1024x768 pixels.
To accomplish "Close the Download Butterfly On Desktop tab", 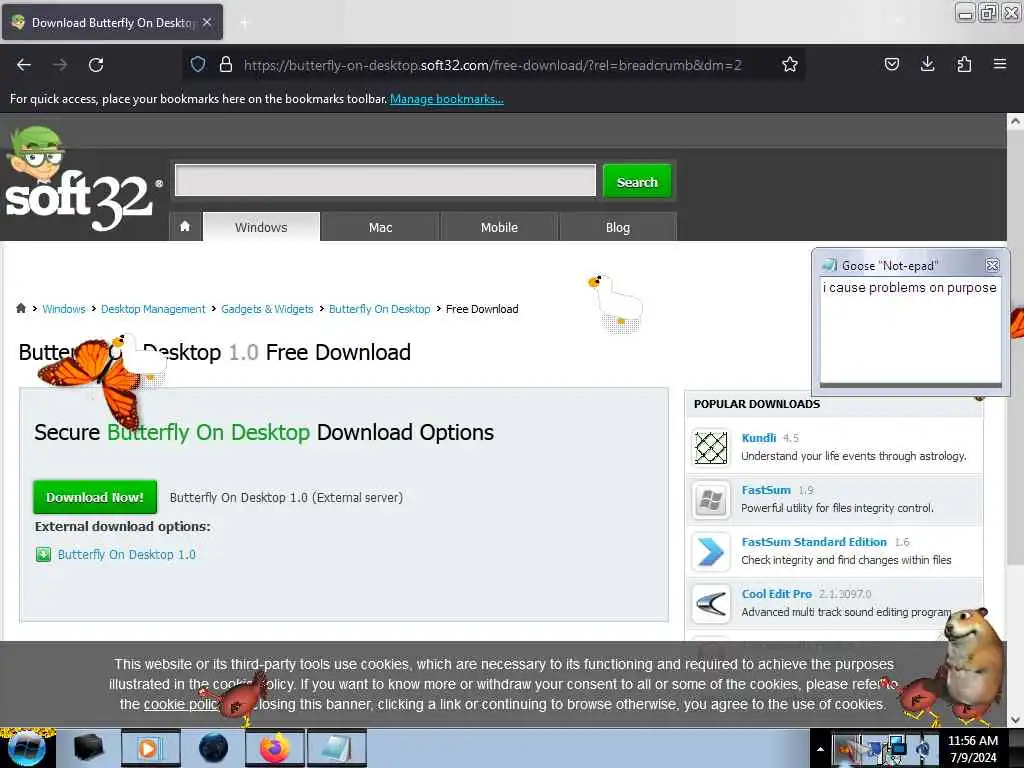I will tap(207, 22).
